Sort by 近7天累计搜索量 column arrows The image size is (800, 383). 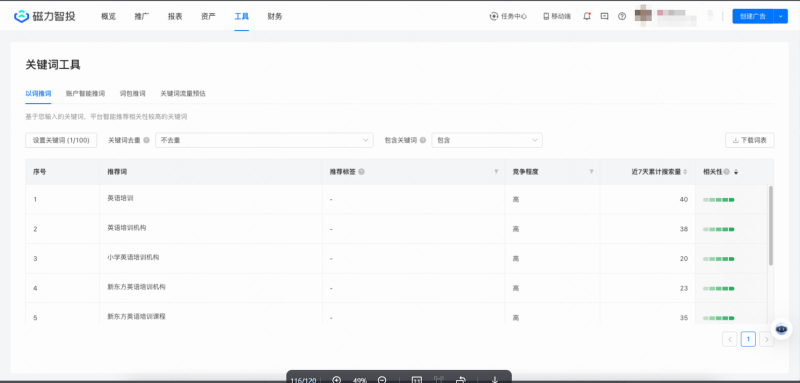click(x=685, y=172)
